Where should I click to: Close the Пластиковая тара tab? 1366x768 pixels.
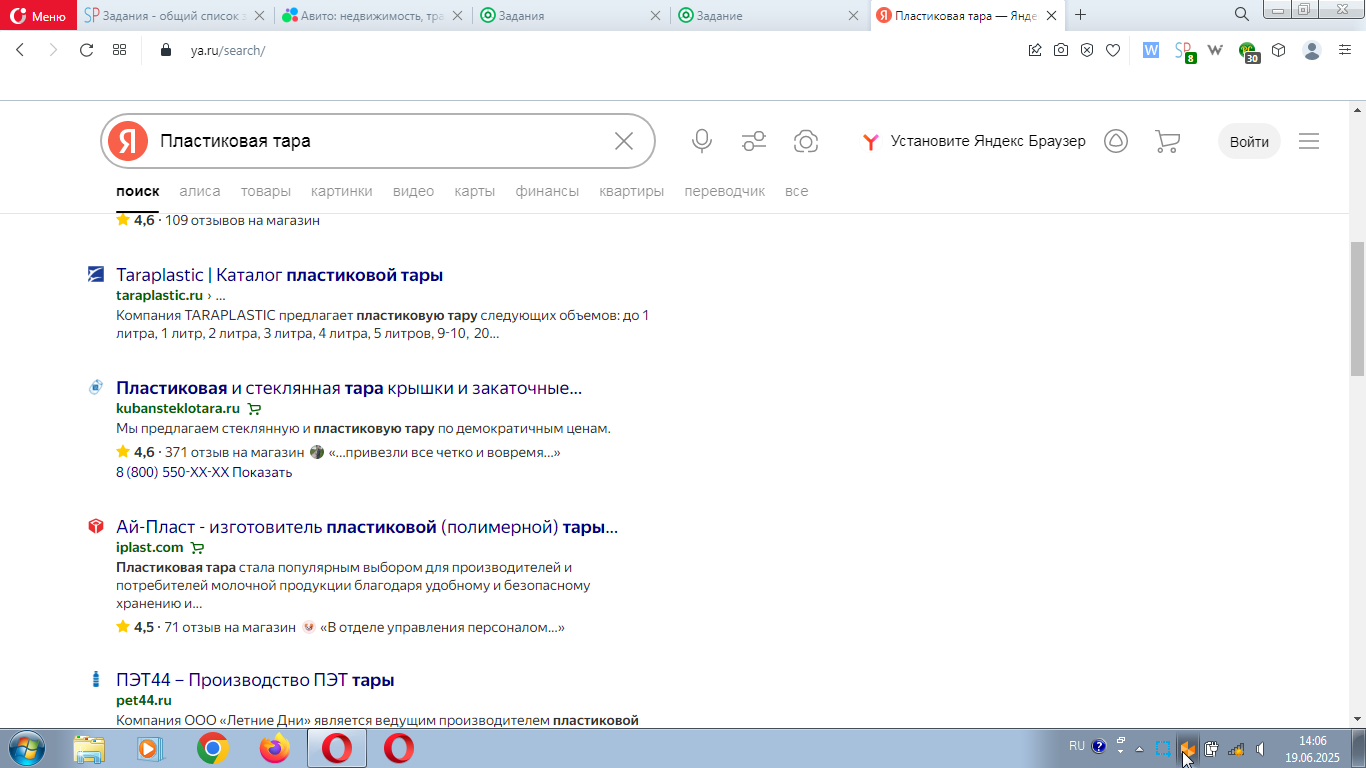click(x=1051, y=15)
